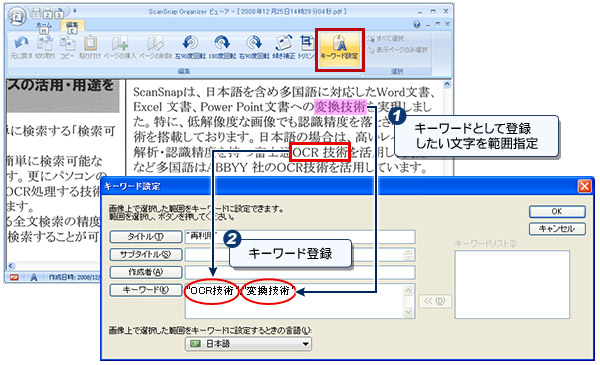Click the 180度回転 rotation icon
Screen dimensions: 600x365
click(x=222, y=47)
